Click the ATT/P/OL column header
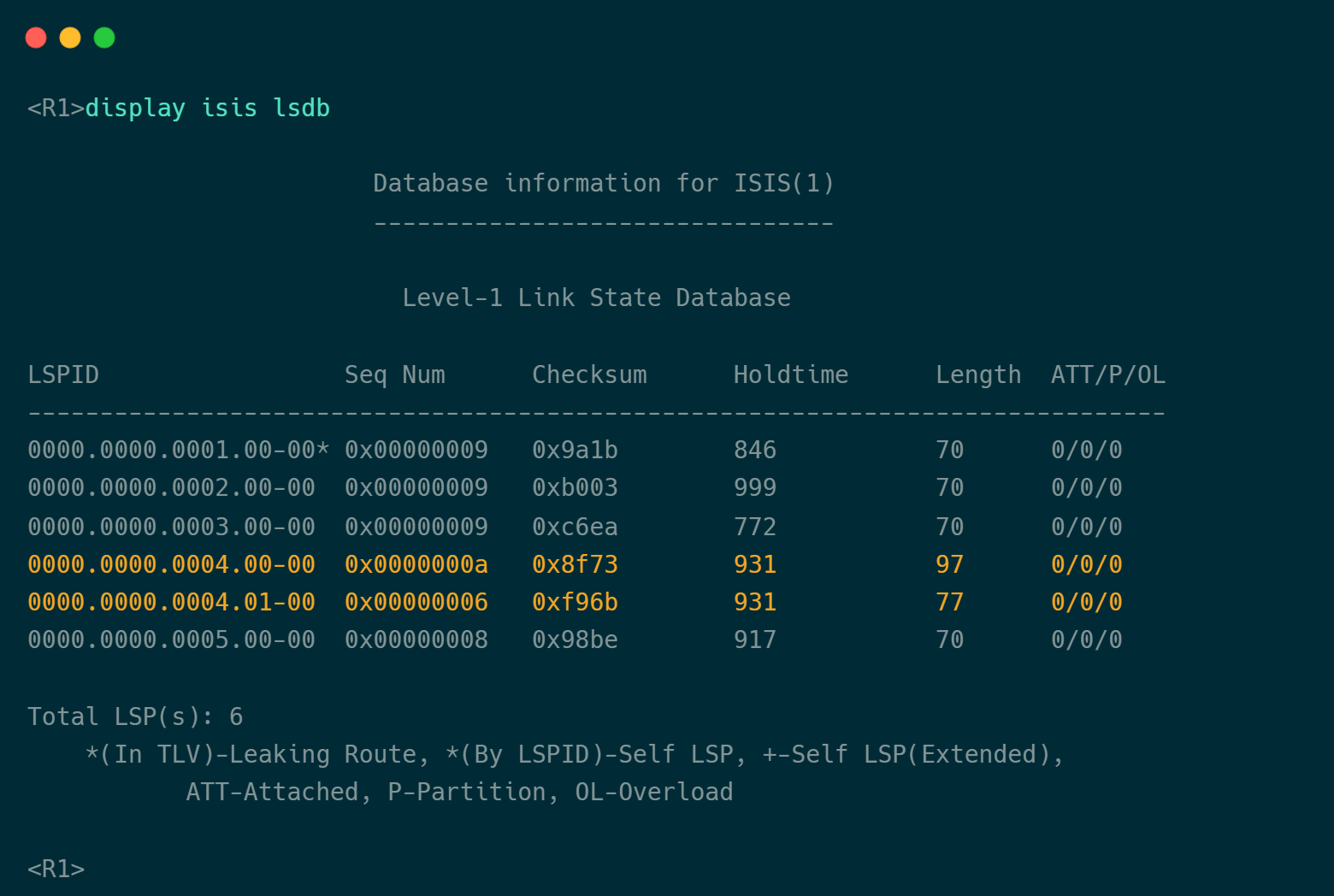This screenshot has height=896, width=1334. tap(1107, 375)
